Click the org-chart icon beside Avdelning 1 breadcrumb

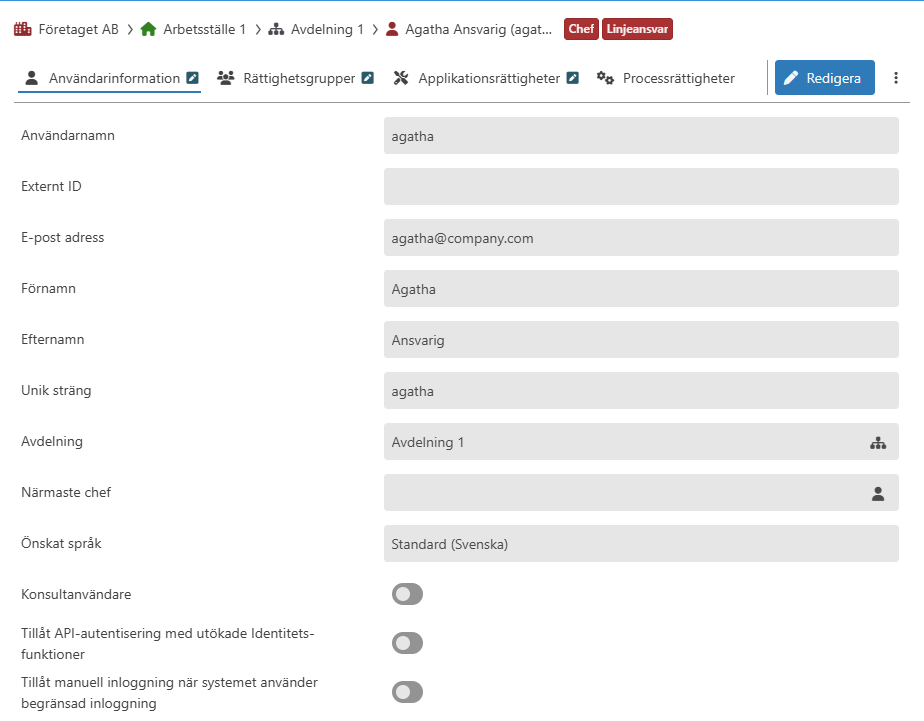(x=276, y=29)
